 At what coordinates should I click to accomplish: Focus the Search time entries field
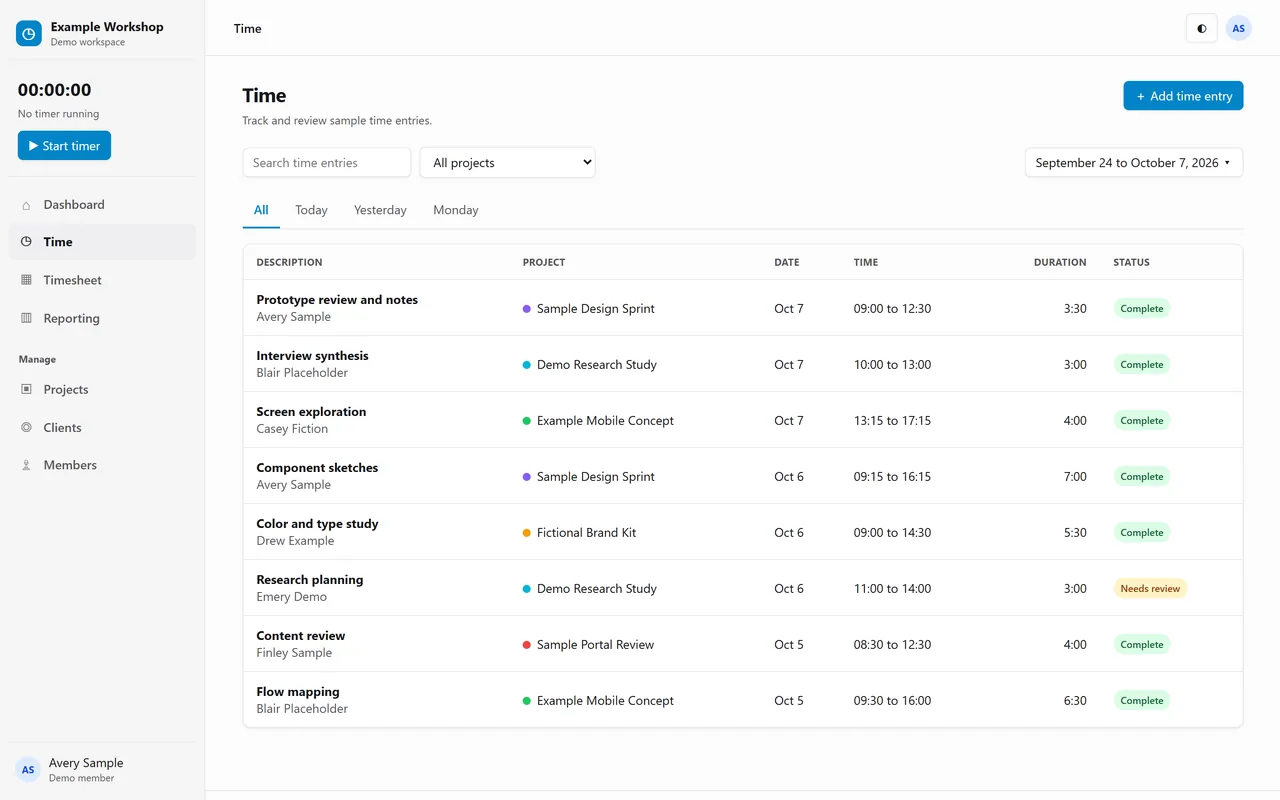[x=327, y=163]
